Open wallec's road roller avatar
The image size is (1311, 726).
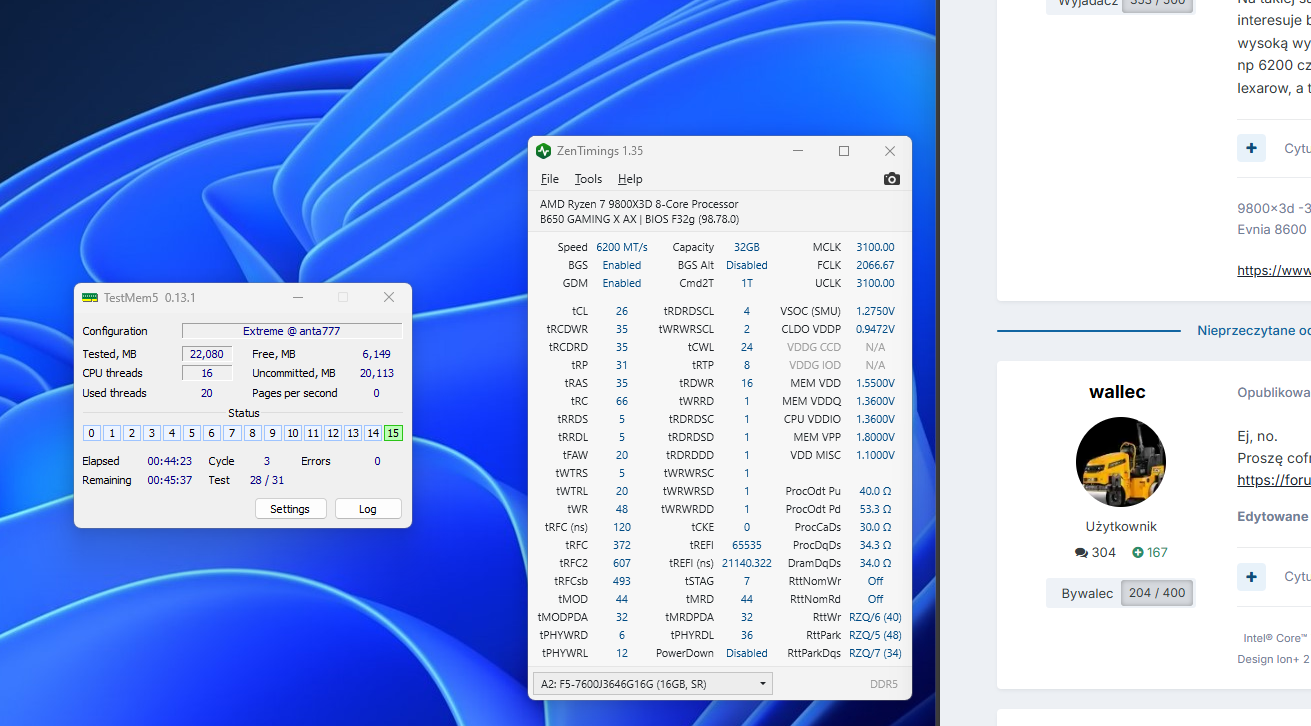[x=1120, y=462]
